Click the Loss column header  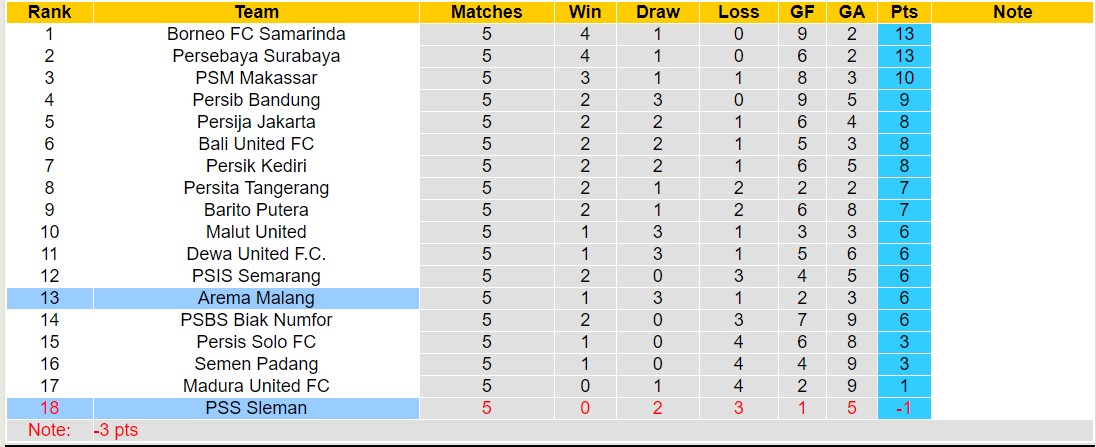pyautogui.click(x=738, y=12)
